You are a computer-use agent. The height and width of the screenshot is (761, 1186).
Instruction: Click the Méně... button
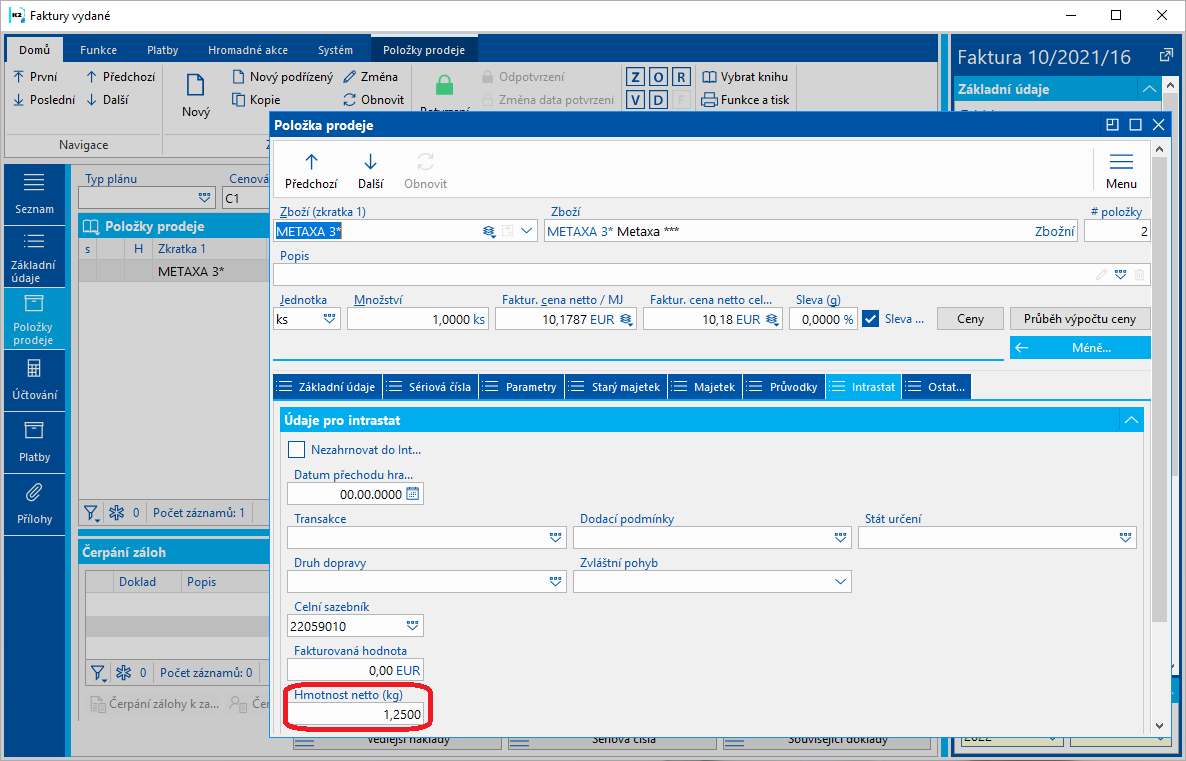click(x=1080, y=347)
